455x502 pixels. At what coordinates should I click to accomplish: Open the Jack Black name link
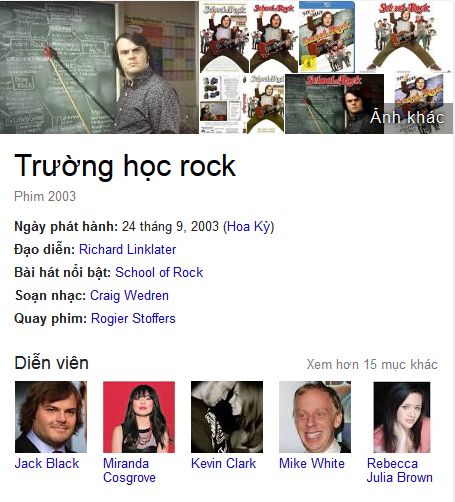47,464
